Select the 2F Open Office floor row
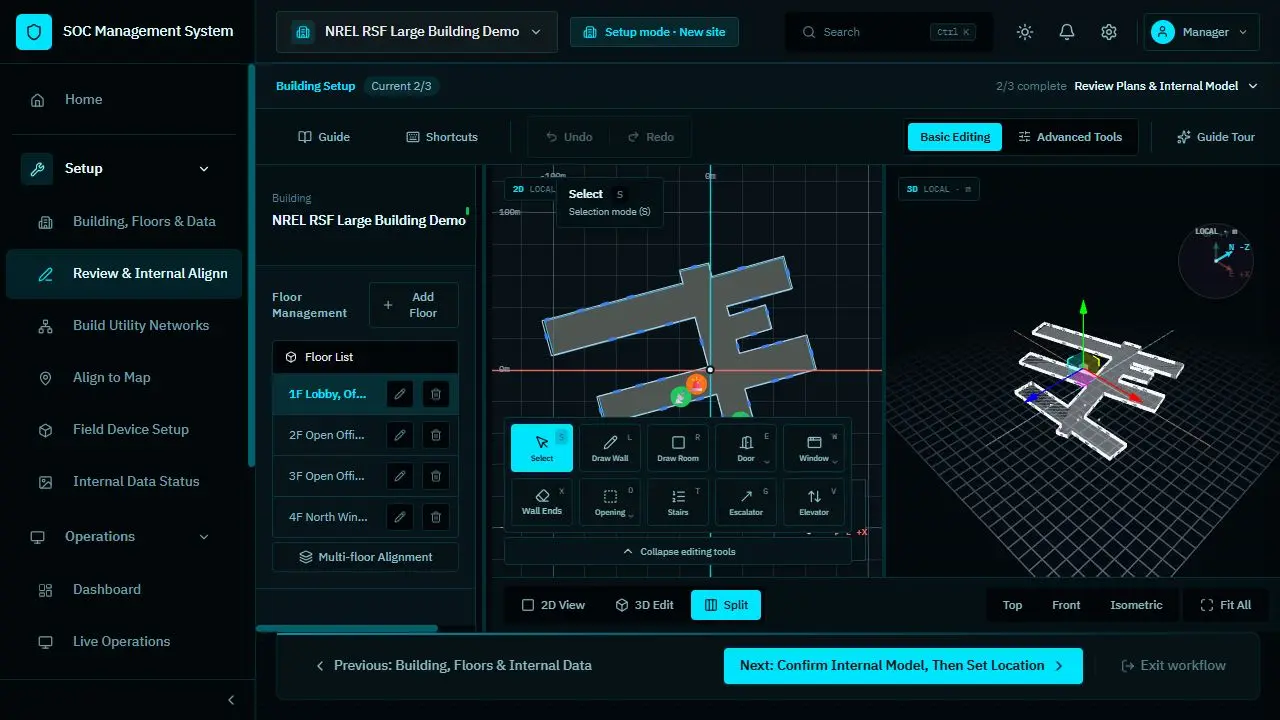The height and width of the screenshot is (720, 1280). coord(365,435)
